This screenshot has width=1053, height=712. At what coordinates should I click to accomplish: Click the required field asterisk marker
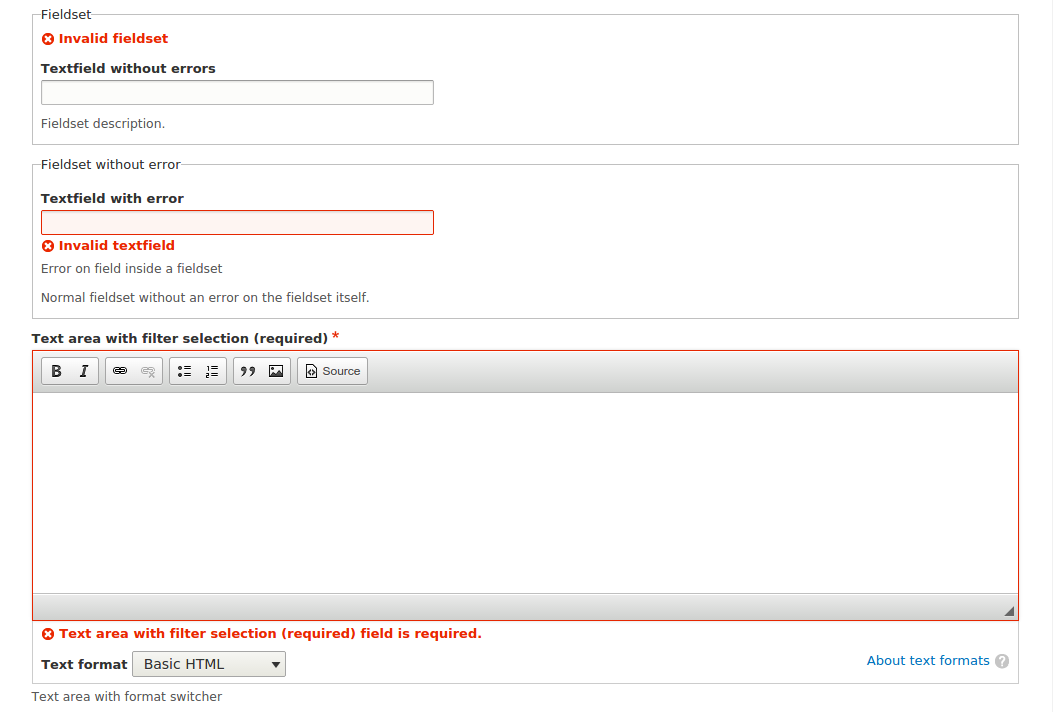click(335, 337)
